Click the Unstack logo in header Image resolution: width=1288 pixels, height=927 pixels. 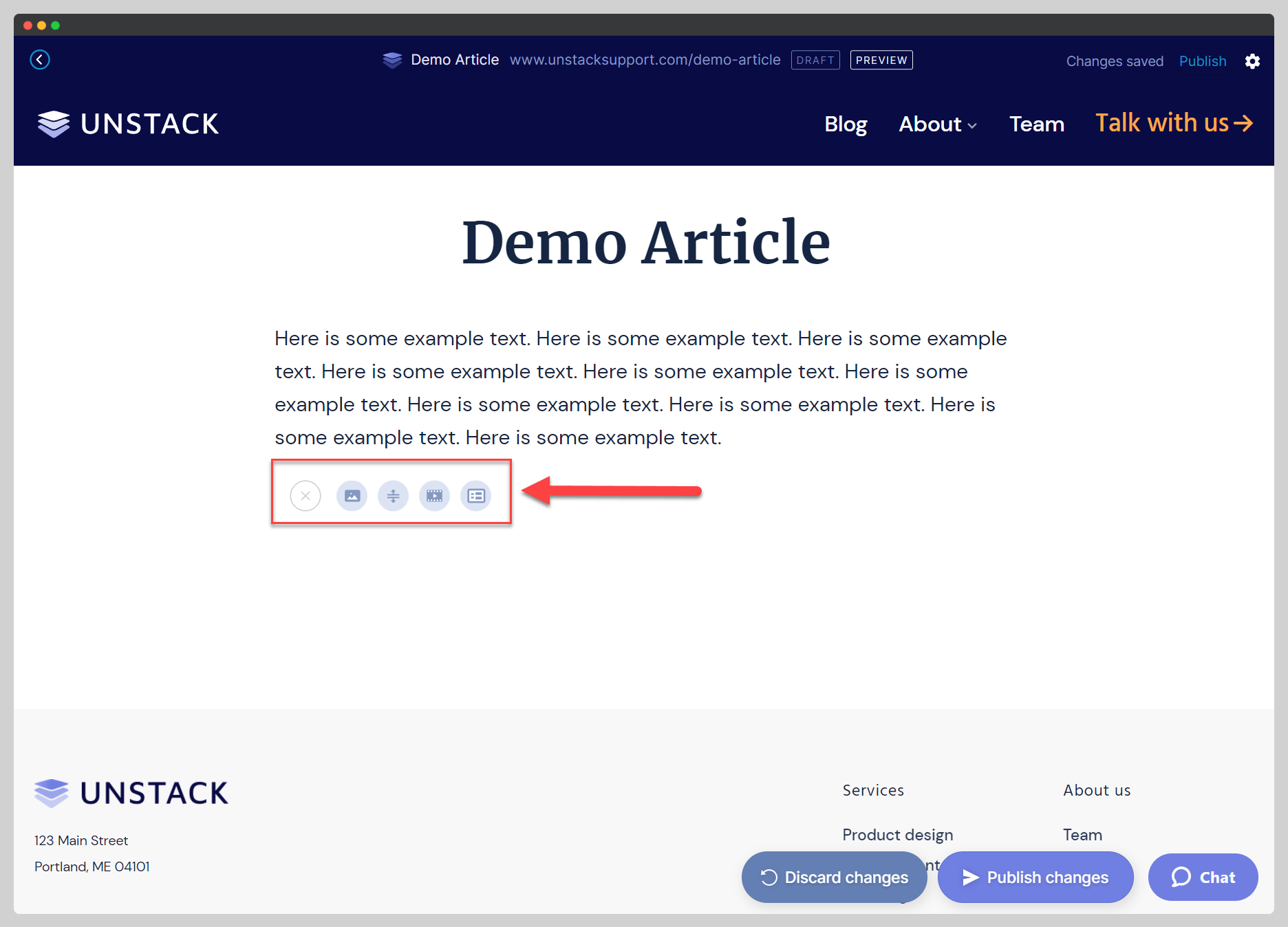tap(129, 124)
